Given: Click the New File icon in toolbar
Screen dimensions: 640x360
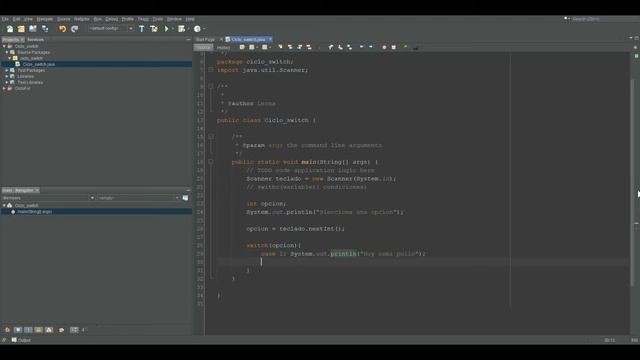Looking at the screenshot, I should pyautogui.click(x=10, y=29).
